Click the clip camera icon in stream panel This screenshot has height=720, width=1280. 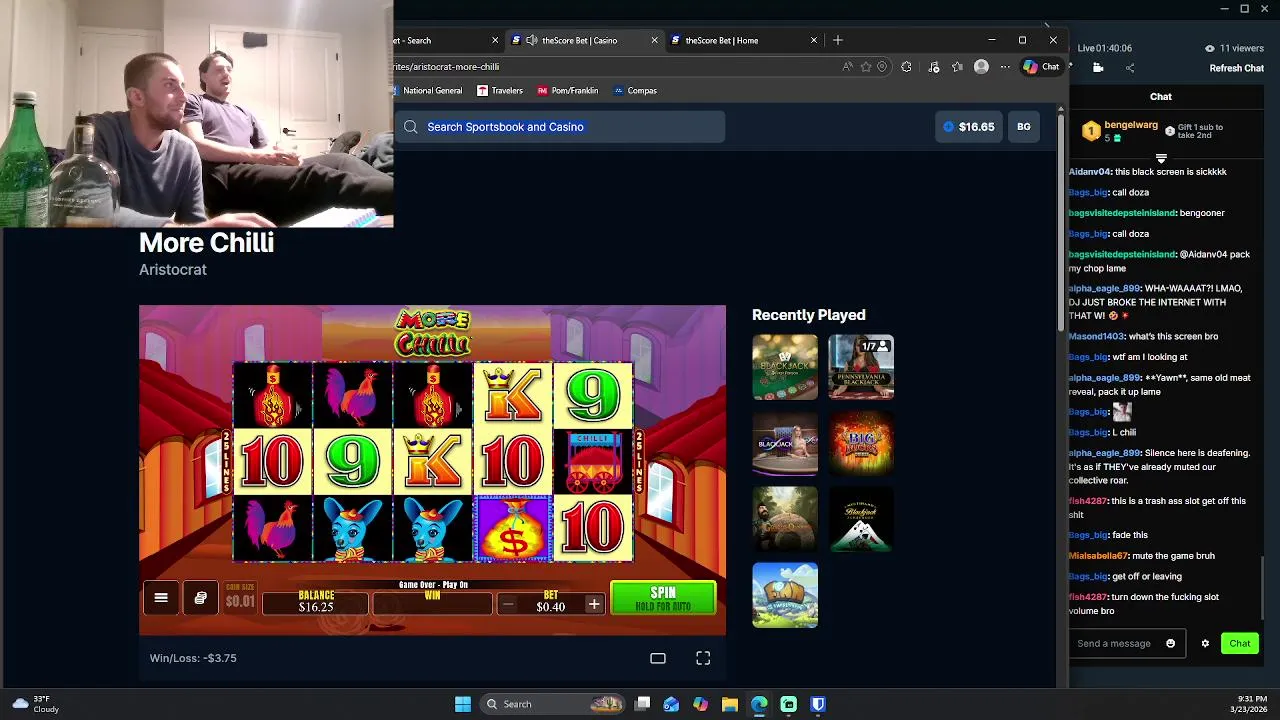[x=1098, y=68]
